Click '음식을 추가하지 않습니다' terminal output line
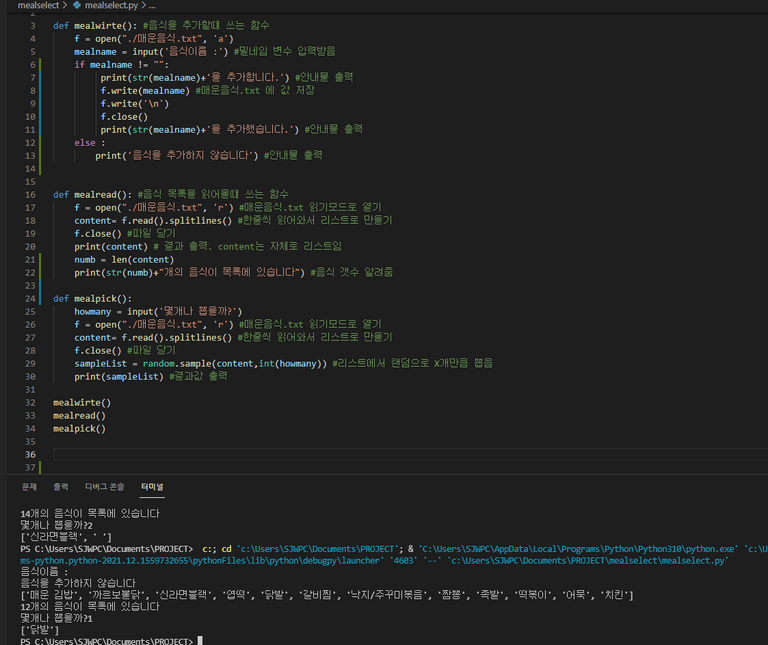The height and width of the screenshot is (645, 768). [78, 583]
